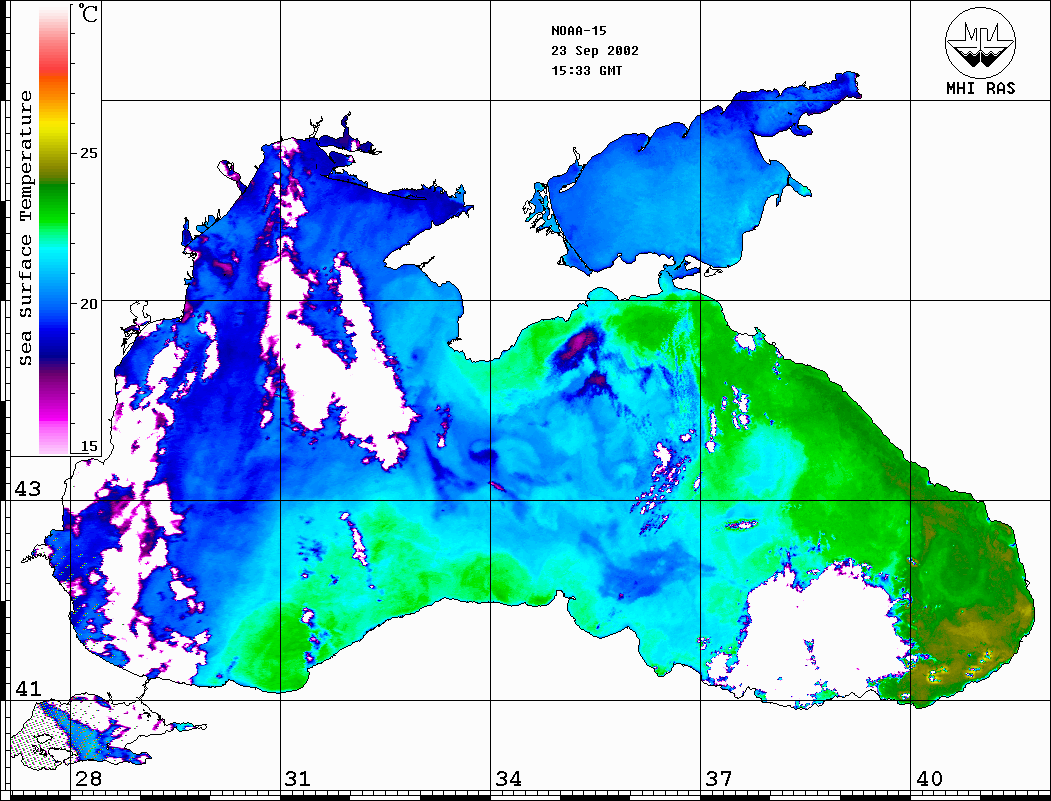Click the 15 value on temperature scale
This screenshot has height=801, width=1051.
coord(88,446)
